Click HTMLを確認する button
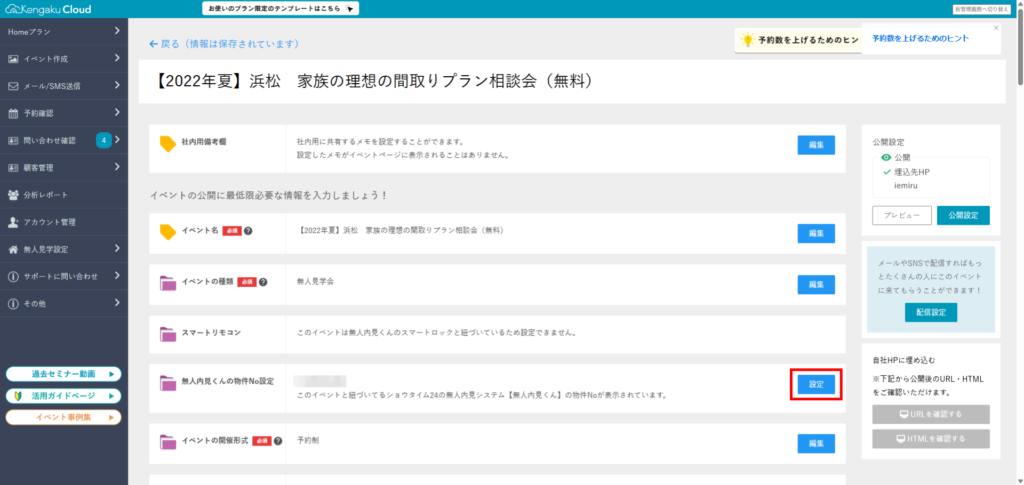The width and height of the screenshot is (1024, 485). [x=931, y=439]
